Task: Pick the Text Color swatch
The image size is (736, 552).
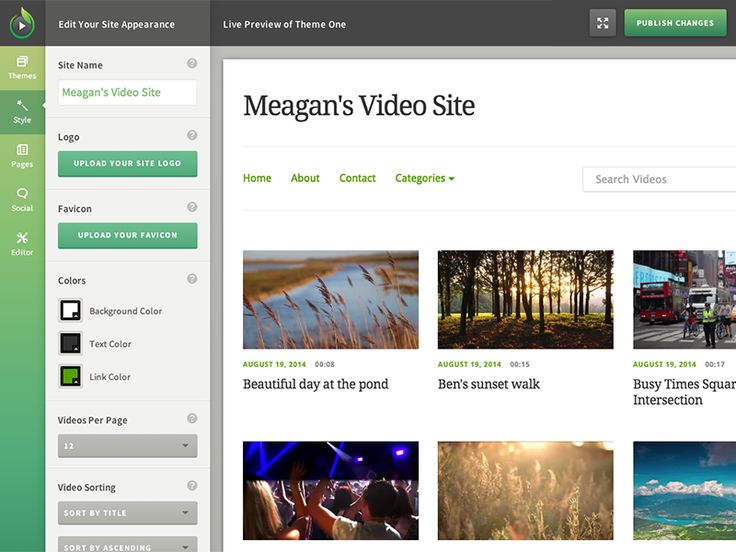Action: pos(71,343)
